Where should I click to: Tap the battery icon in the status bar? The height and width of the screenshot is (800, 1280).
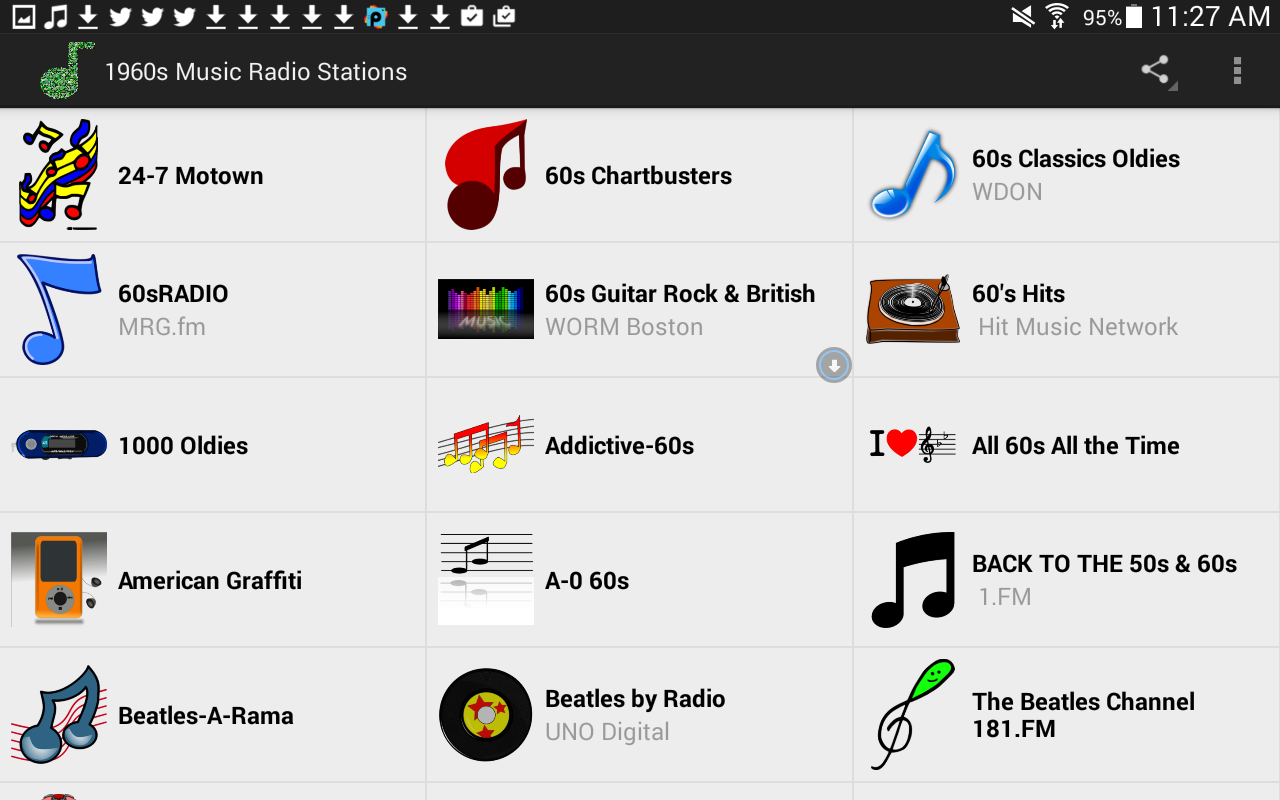click(1133, 16)
